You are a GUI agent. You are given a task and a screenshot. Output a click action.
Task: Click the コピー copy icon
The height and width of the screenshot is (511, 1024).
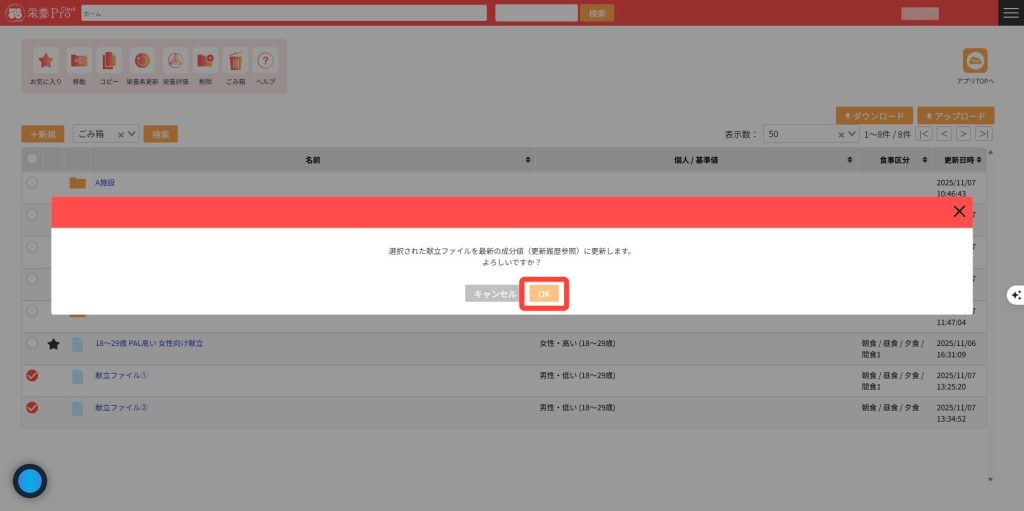point(109,61)
